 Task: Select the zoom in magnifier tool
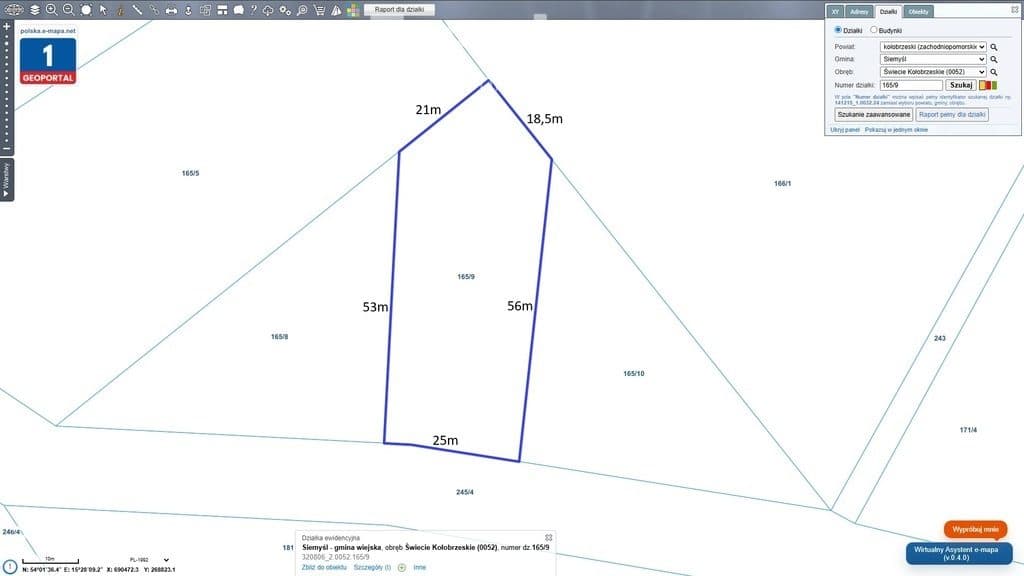click(52, 10)
